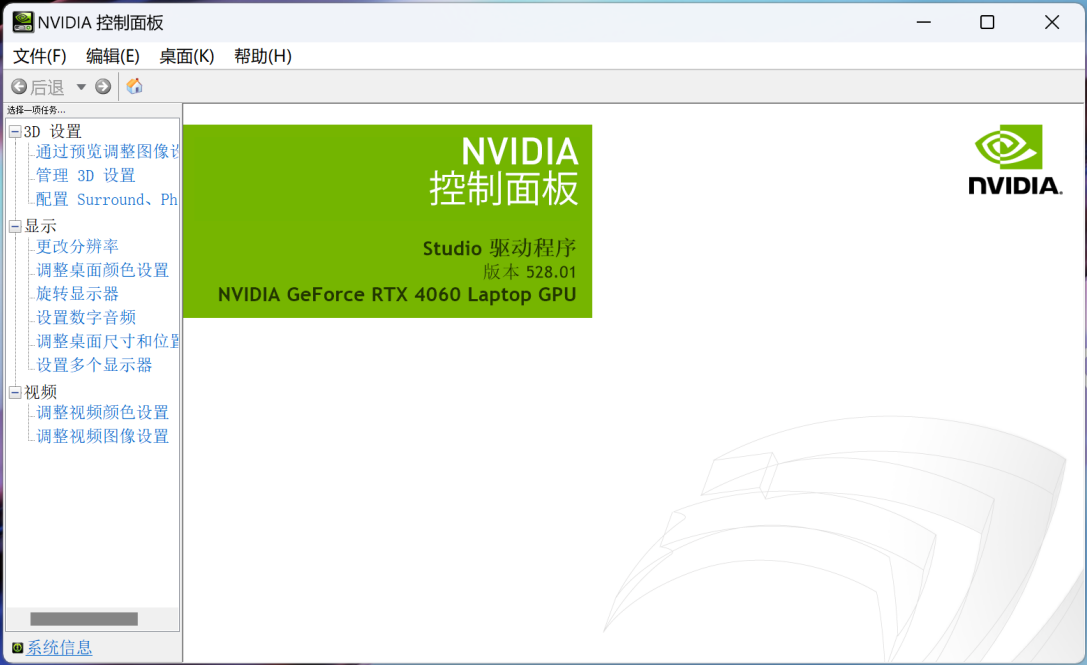Click the task pane horizontal scrollbar thumb

(84, 619)
